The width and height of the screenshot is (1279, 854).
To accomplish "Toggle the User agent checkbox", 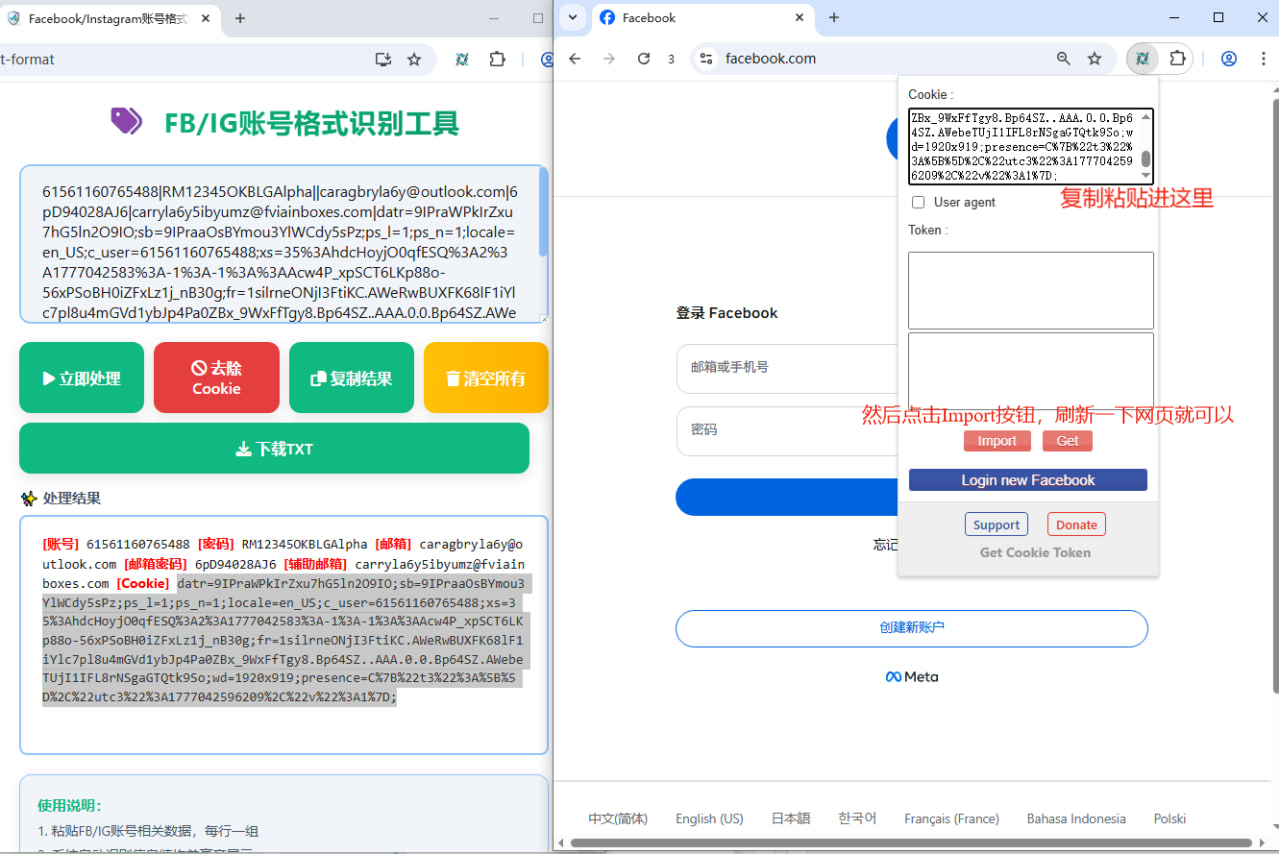I will pyautogui.click(x=918, y=202).
